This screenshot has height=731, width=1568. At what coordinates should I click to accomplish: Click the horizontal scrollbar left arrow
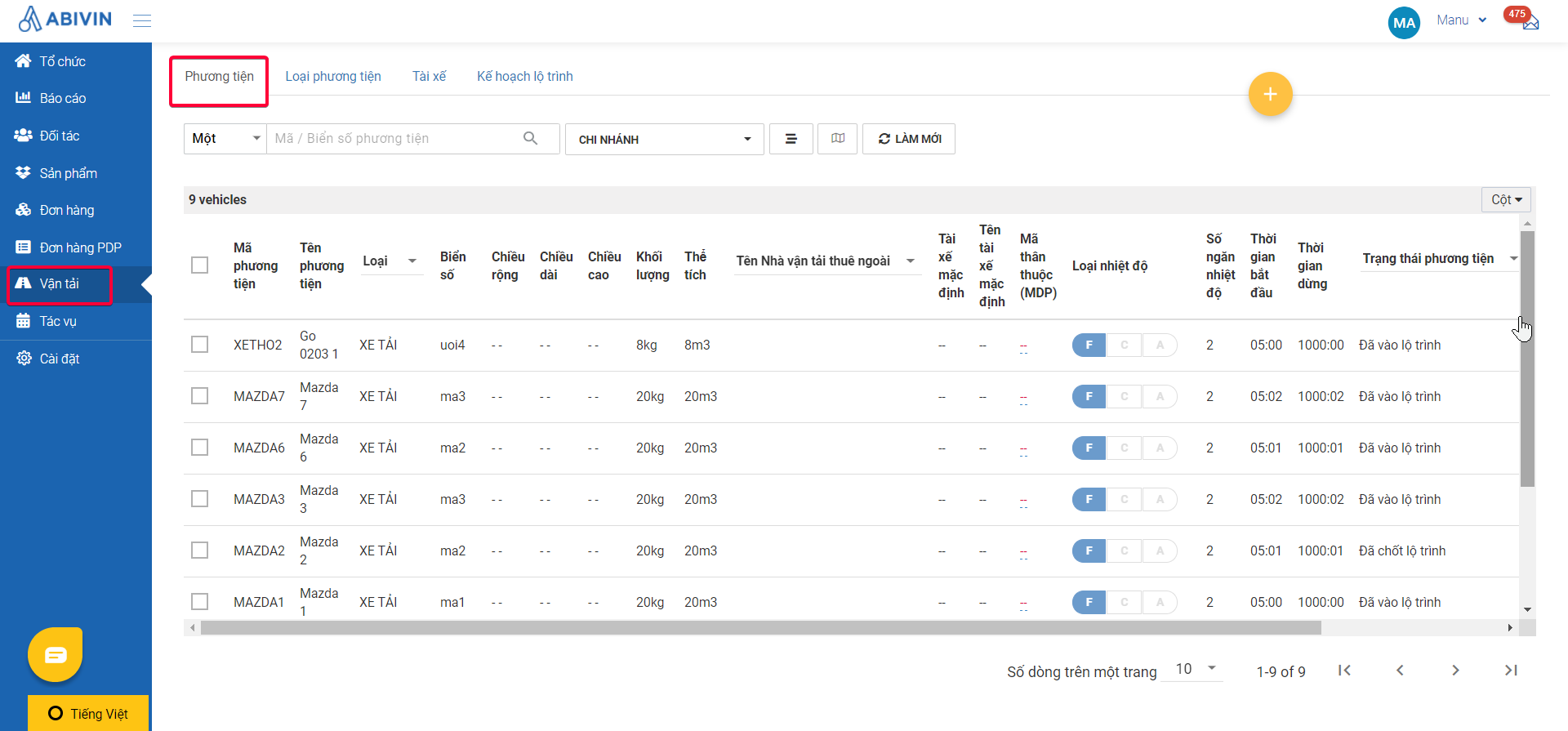tap(193, 628)
